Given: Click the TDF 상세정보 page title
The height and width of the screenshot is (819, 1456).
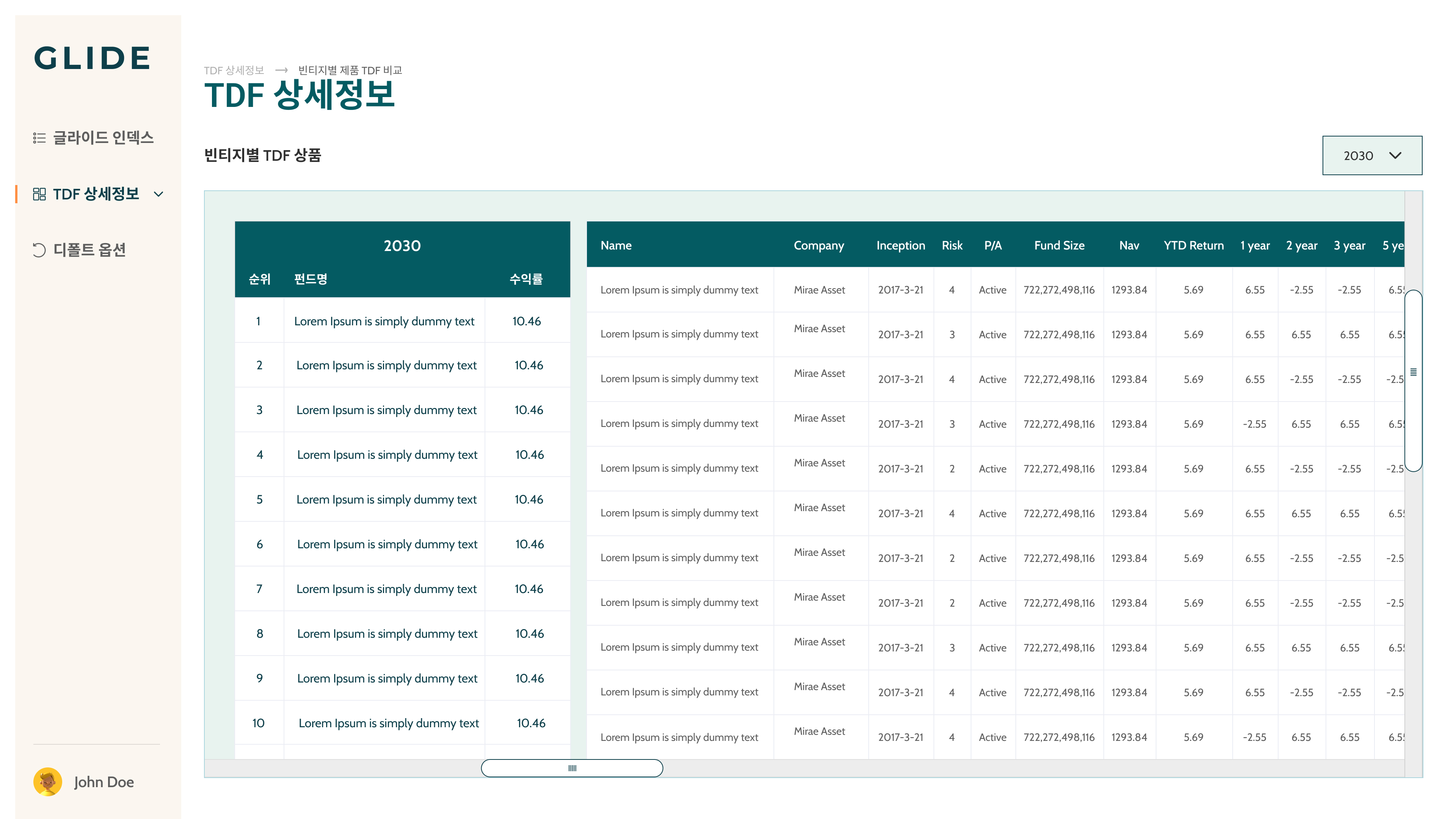Looking at the screenshot, I should click(x=300, y=95).
